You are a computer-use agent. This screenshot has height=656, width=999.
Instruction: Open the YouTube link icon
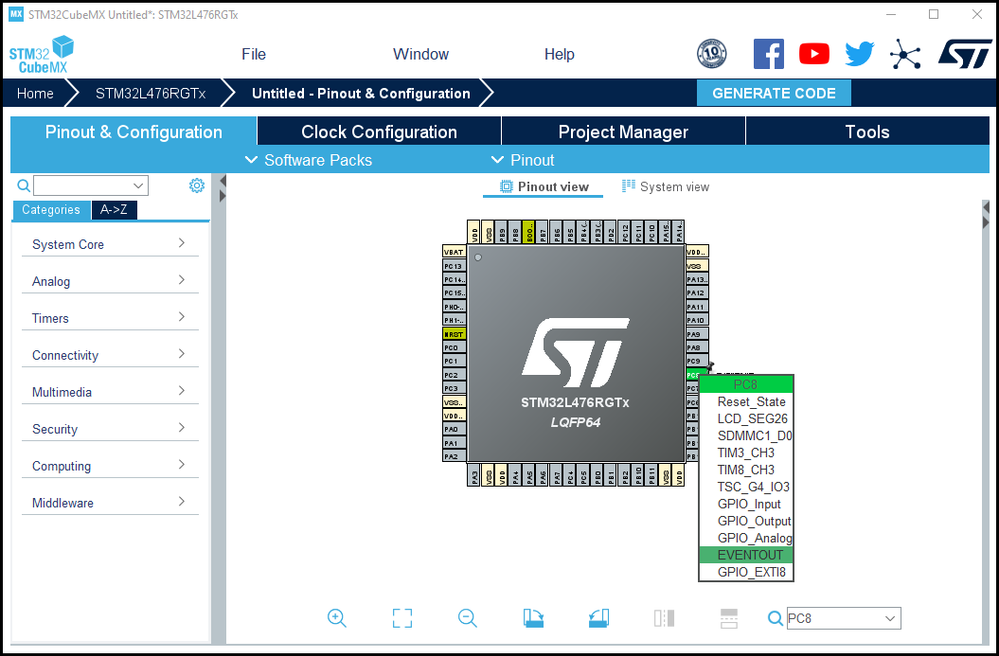tap(814, 54)
